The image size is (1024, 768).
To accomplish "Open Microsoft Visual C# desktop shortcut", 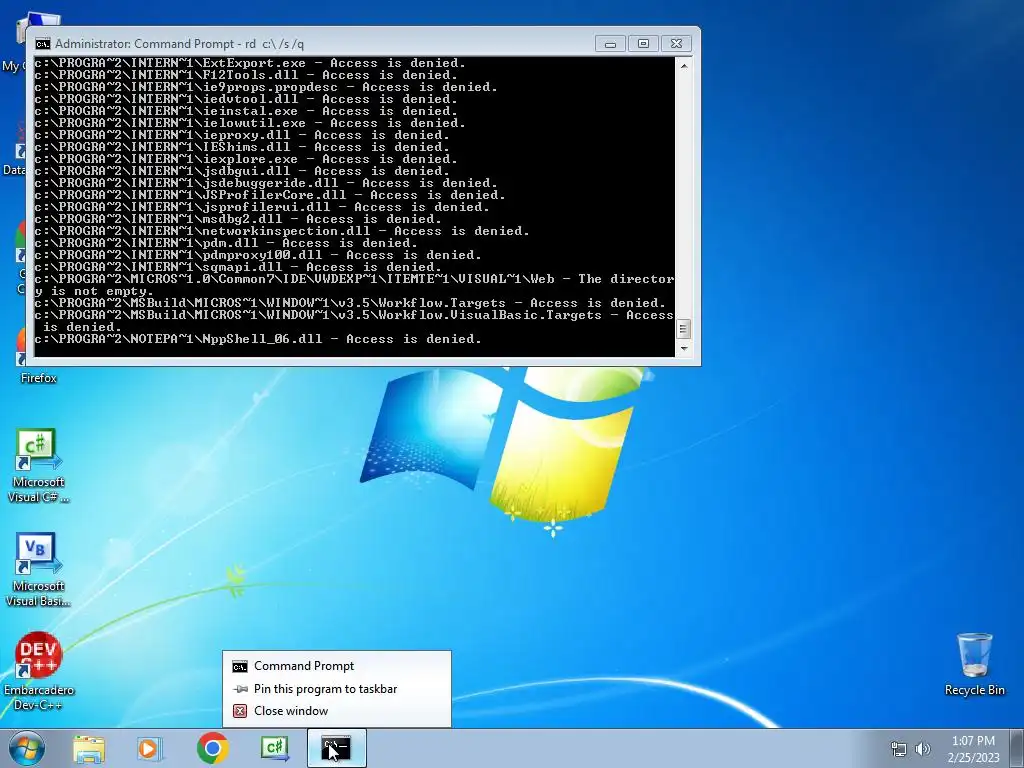I will coord(38,466).
